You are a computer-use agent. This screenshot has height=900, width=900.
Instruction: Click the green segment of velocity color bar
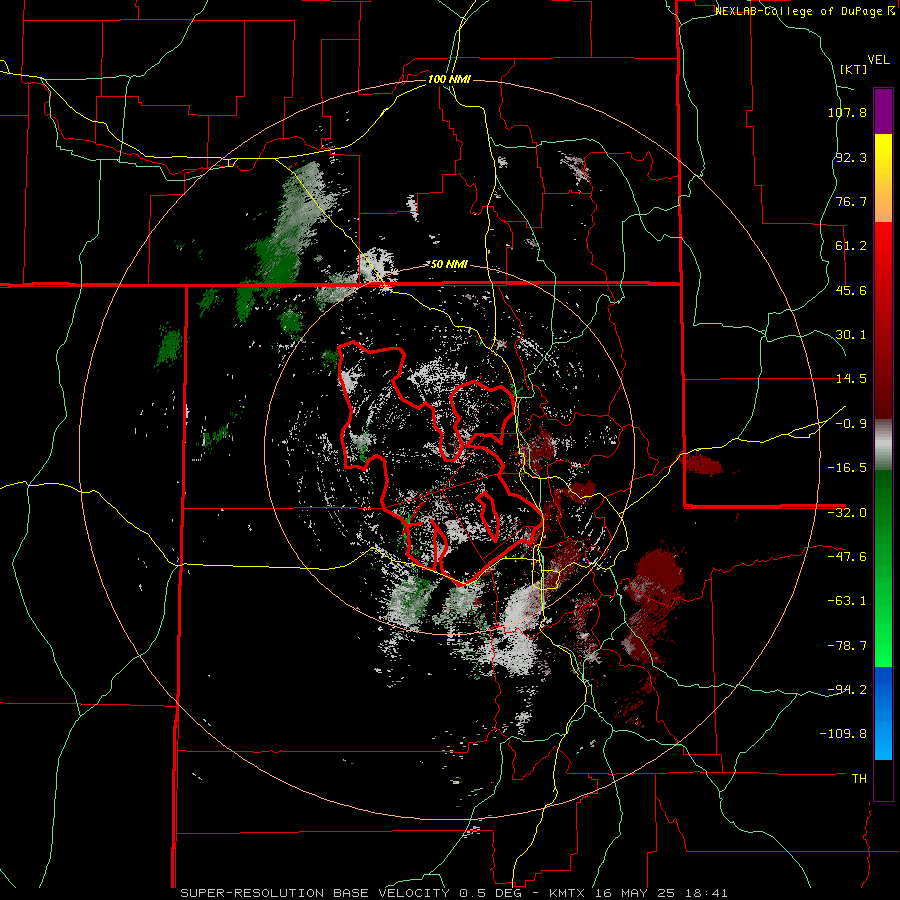883,568
